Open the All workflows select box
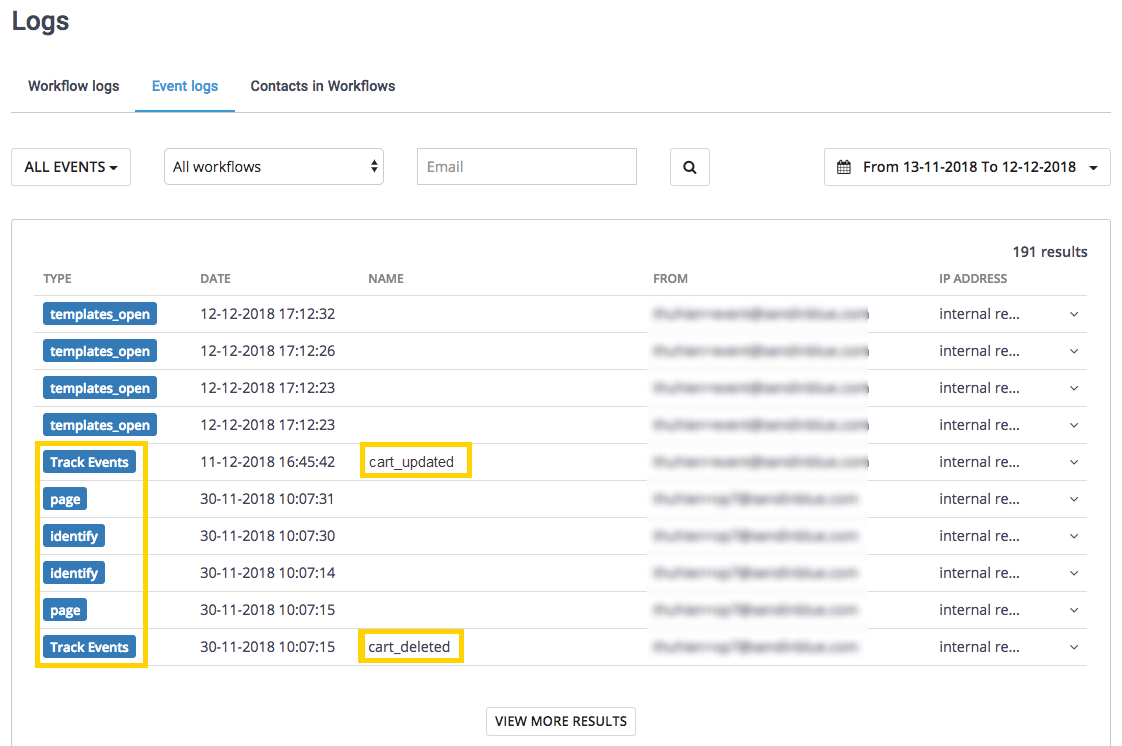1122x746 pixels. pyautogui.click(x=274, y=167)
